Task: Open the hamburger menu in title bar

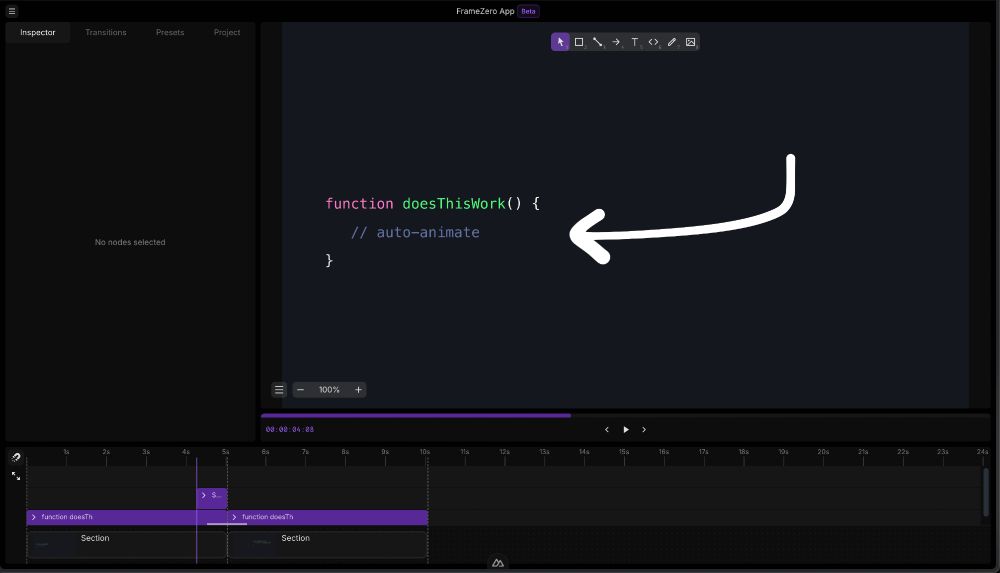Action: (11, 11)
